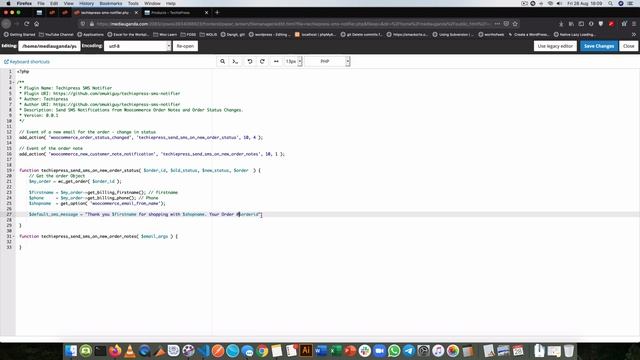Open the FOSS bookmarks folder
This screenshot has height=360, width=640.
(x=188, y=35)
